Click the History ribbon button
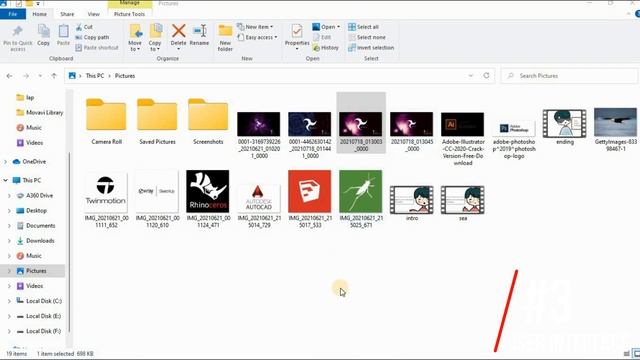 pos(326,48)
